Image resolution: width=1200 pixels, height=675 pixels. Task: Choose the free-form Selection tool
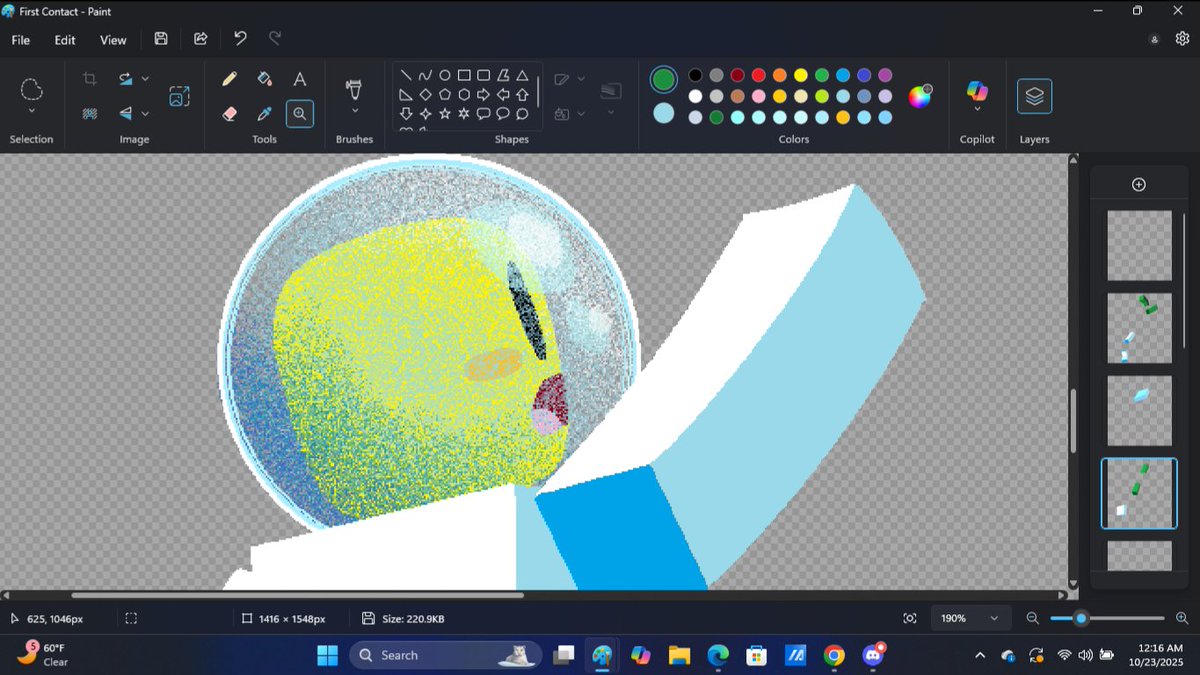tap(31, 90)
